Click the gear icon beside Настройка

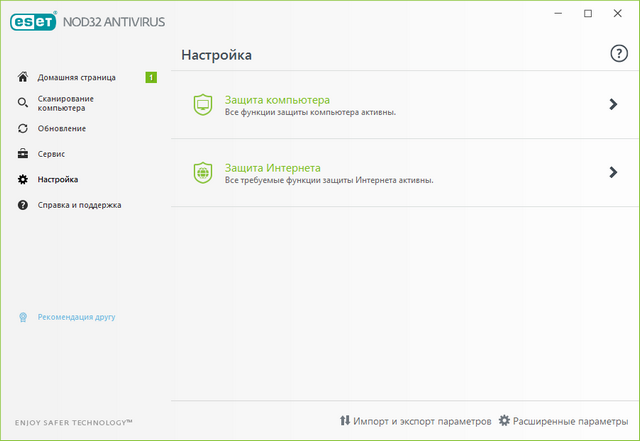[23, 179]
